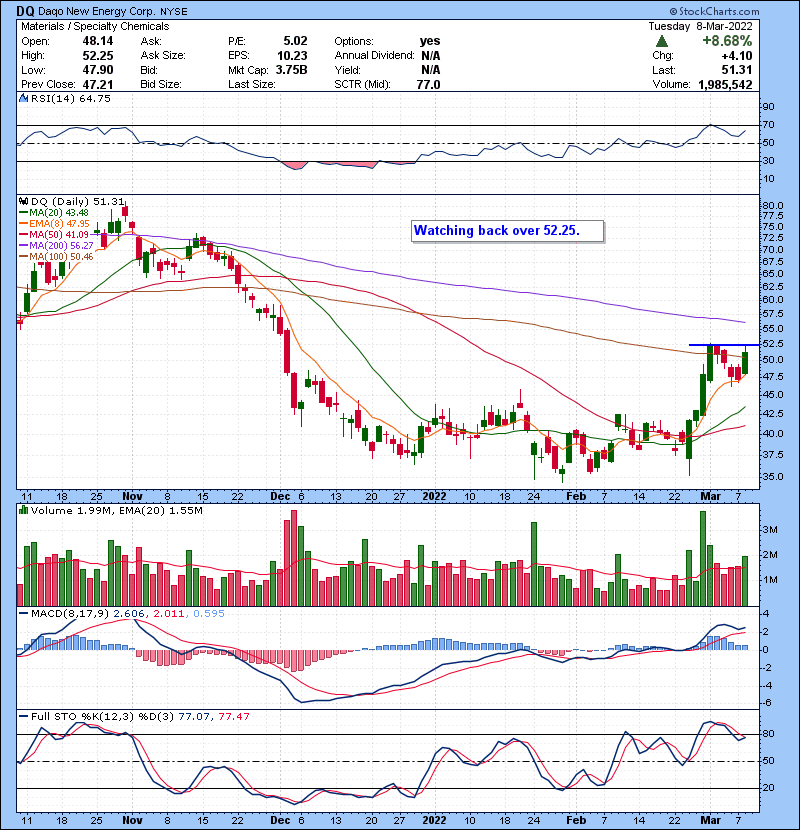
Task: Click the candlestick icon beside DQ (Daily)
Action: click(x=23, y=202)
